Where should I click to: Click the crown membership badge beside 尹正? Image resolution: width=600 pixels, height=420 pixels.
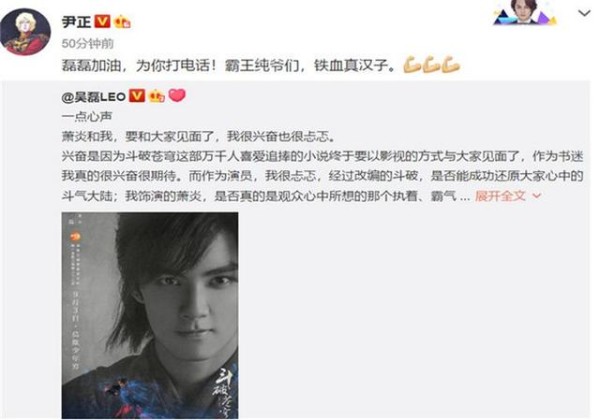click(x=122, y=21)
